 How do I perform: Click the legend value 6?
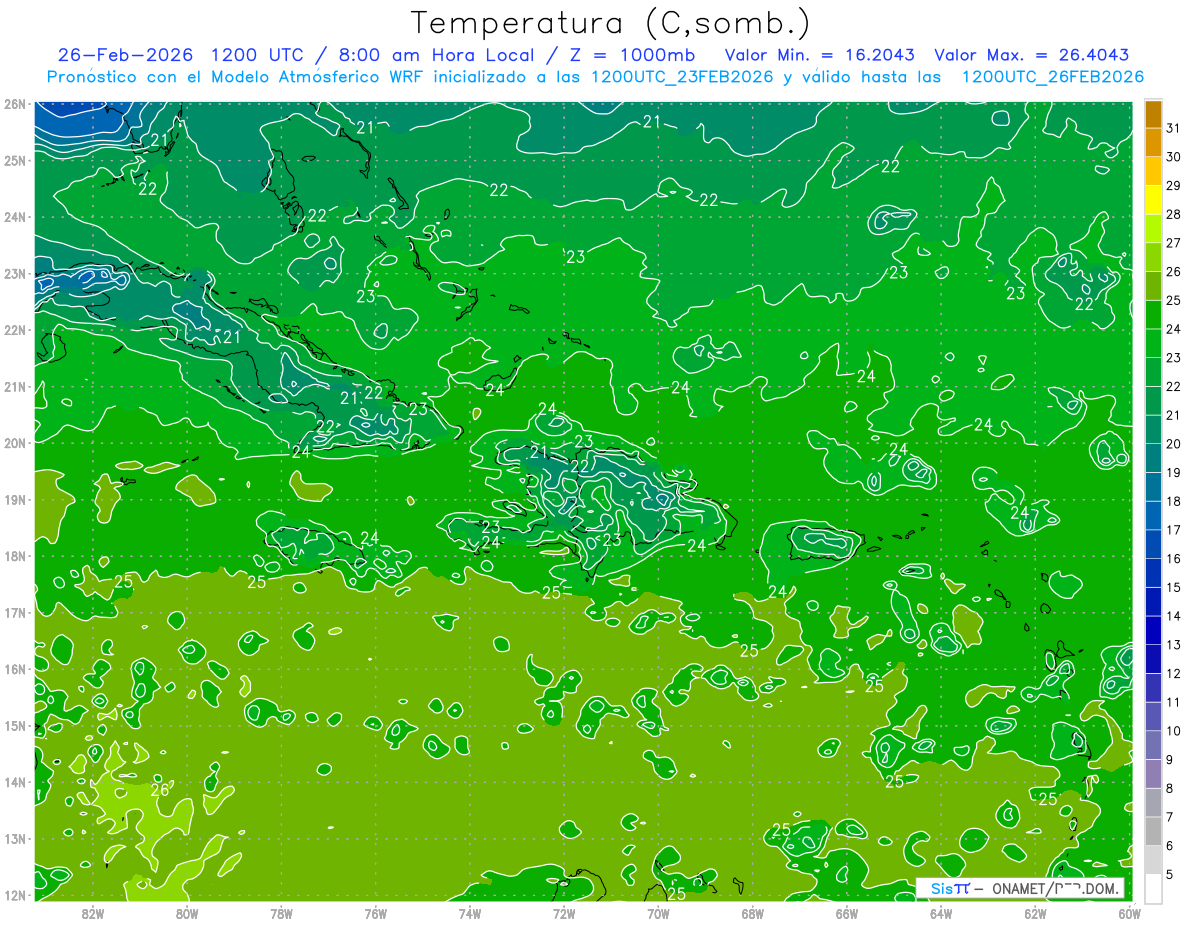point(1170,846)
